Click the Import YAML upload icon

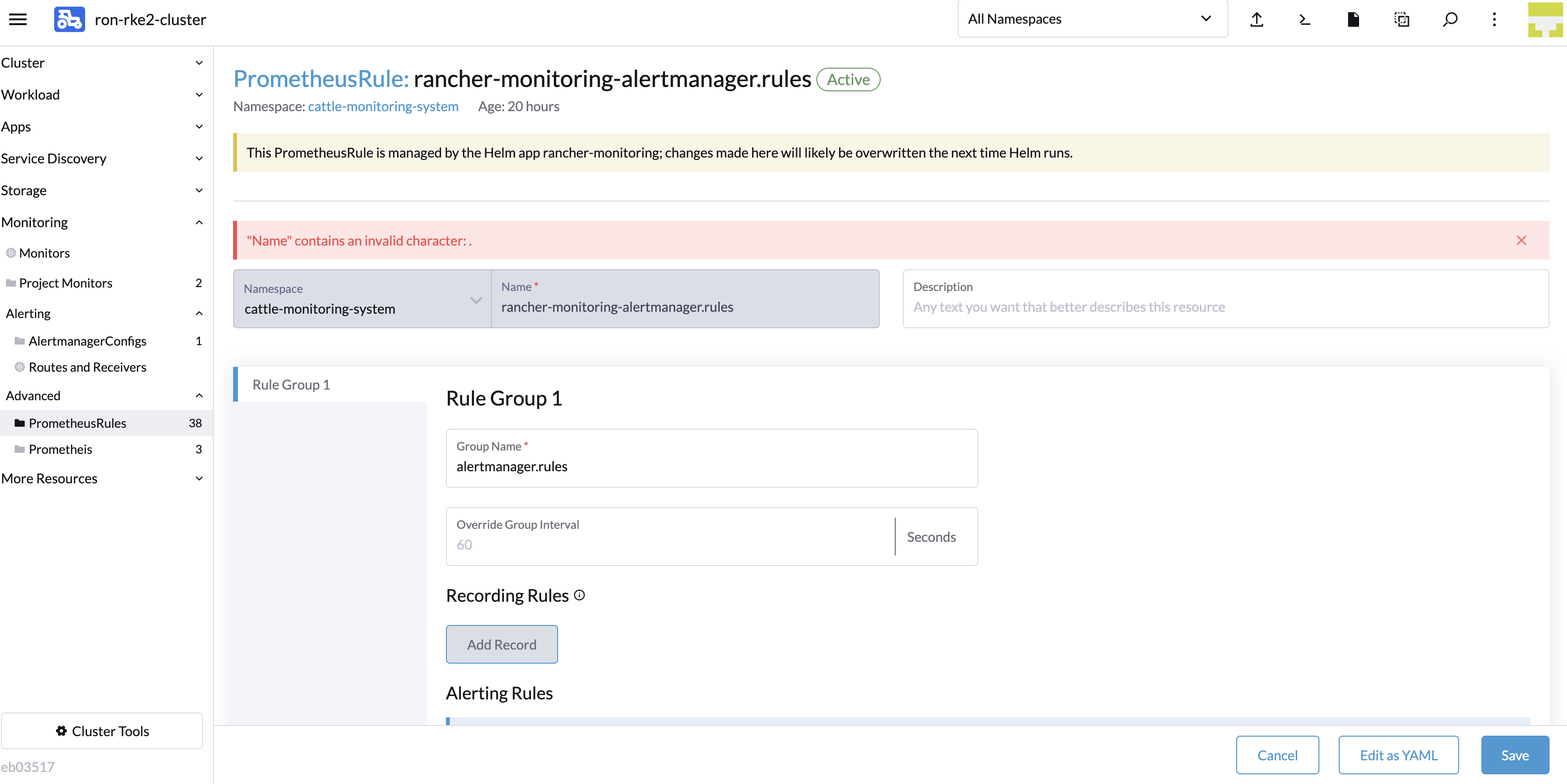tap(1257, 19)
